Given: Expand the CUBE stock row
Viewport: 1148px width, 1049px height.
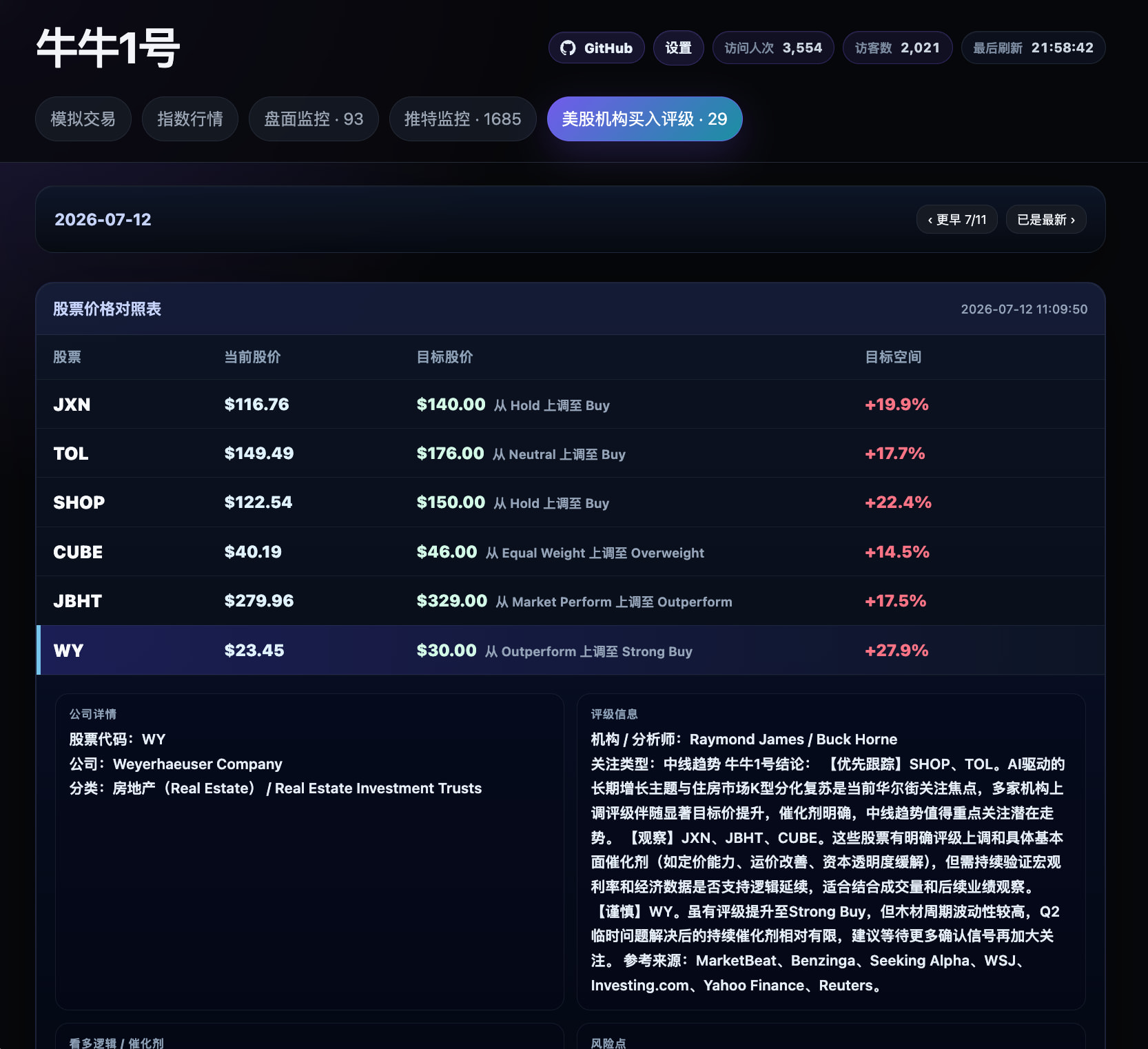Looking at the screenshot, I should click(x=571, y=552).
